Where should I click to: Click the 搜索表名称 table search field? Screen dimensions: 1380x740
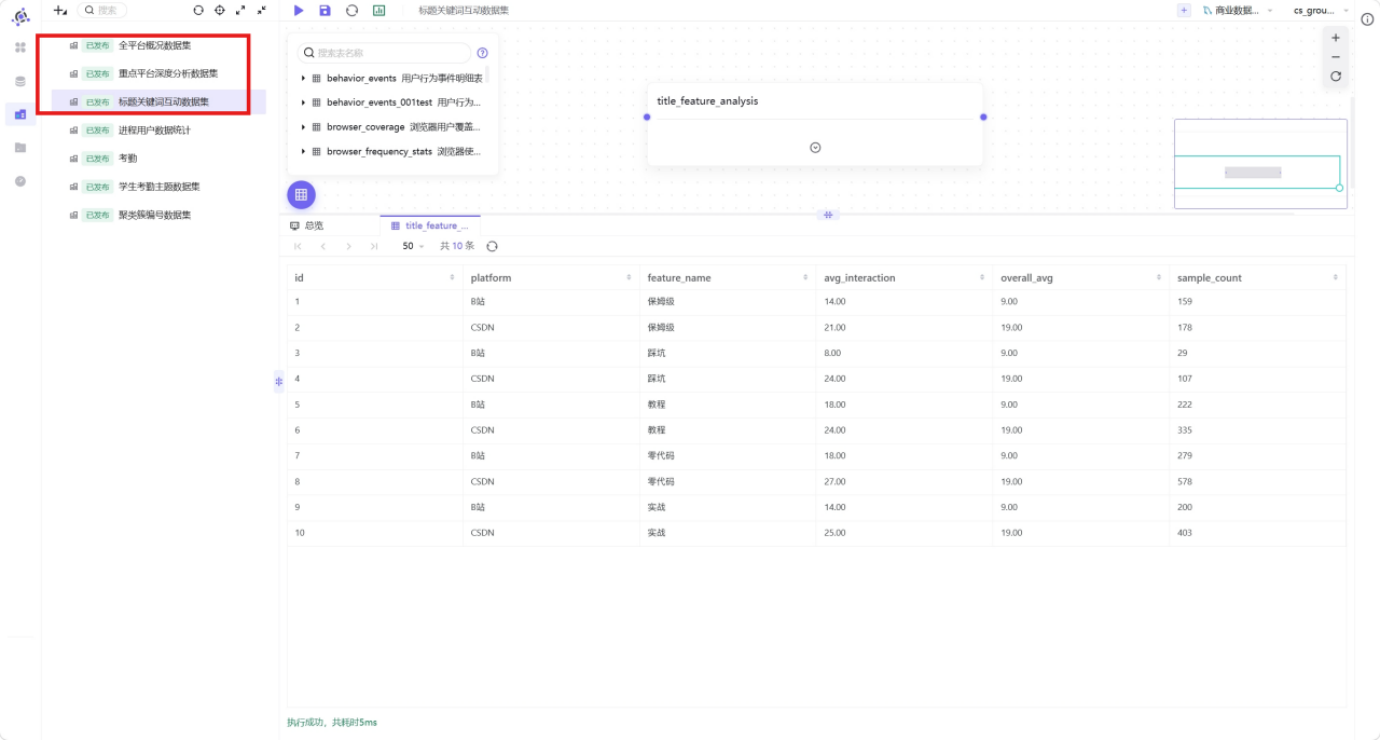[384, 53]
